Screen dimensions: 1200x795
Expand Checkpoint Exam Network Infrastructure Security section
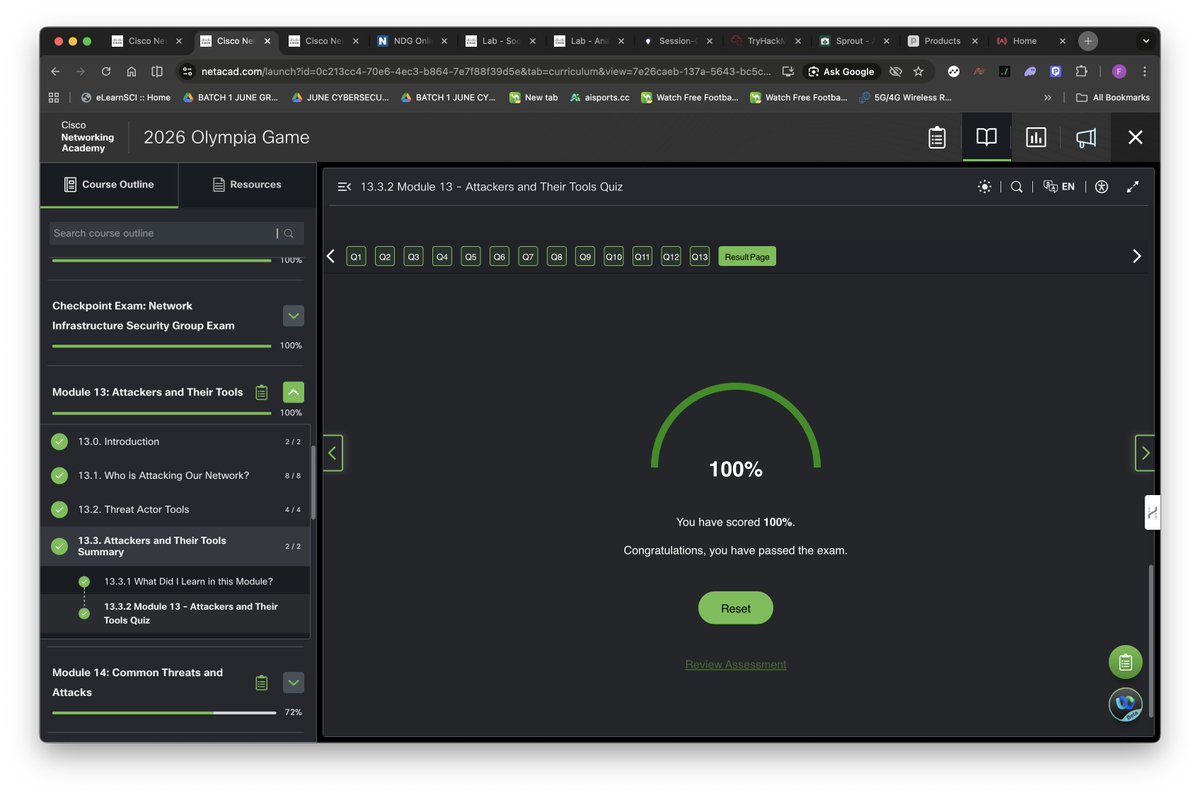(x=293, y=316)
